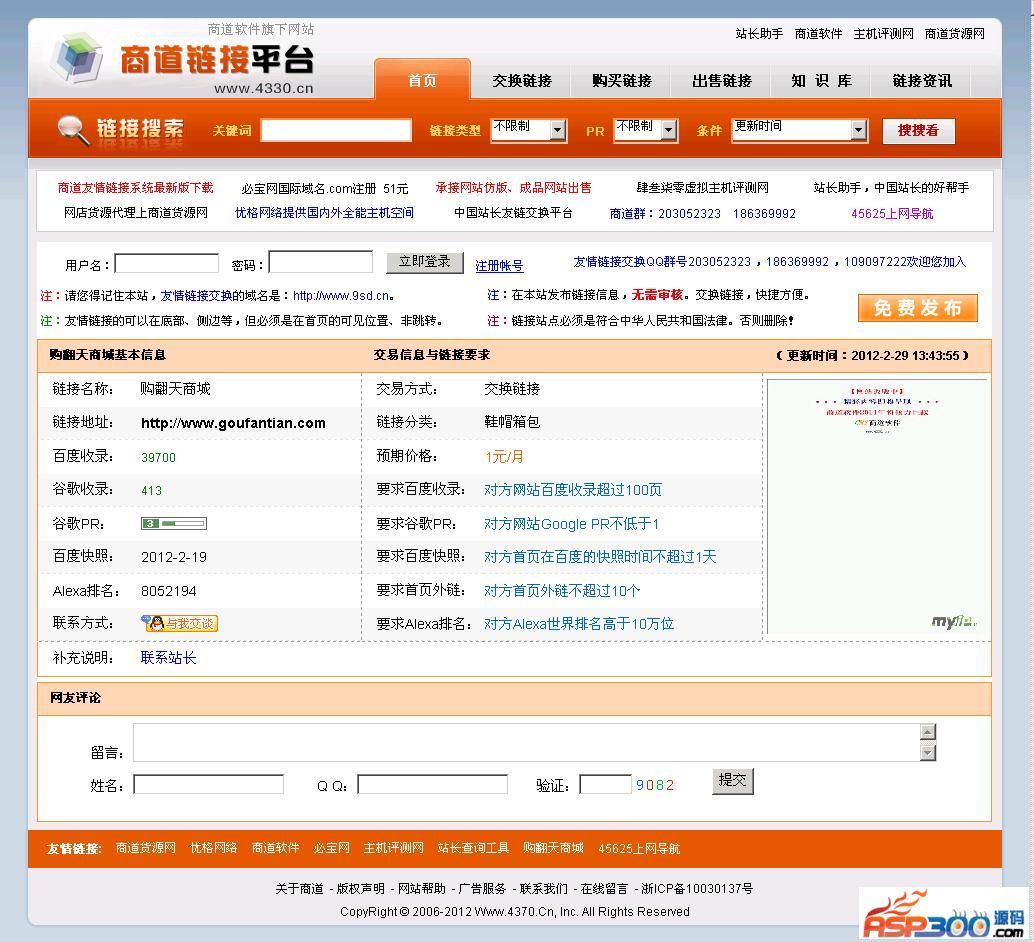Click the Google PR rank 3 bar
This screenshot has height=942, width=1034.
[174, 524]
